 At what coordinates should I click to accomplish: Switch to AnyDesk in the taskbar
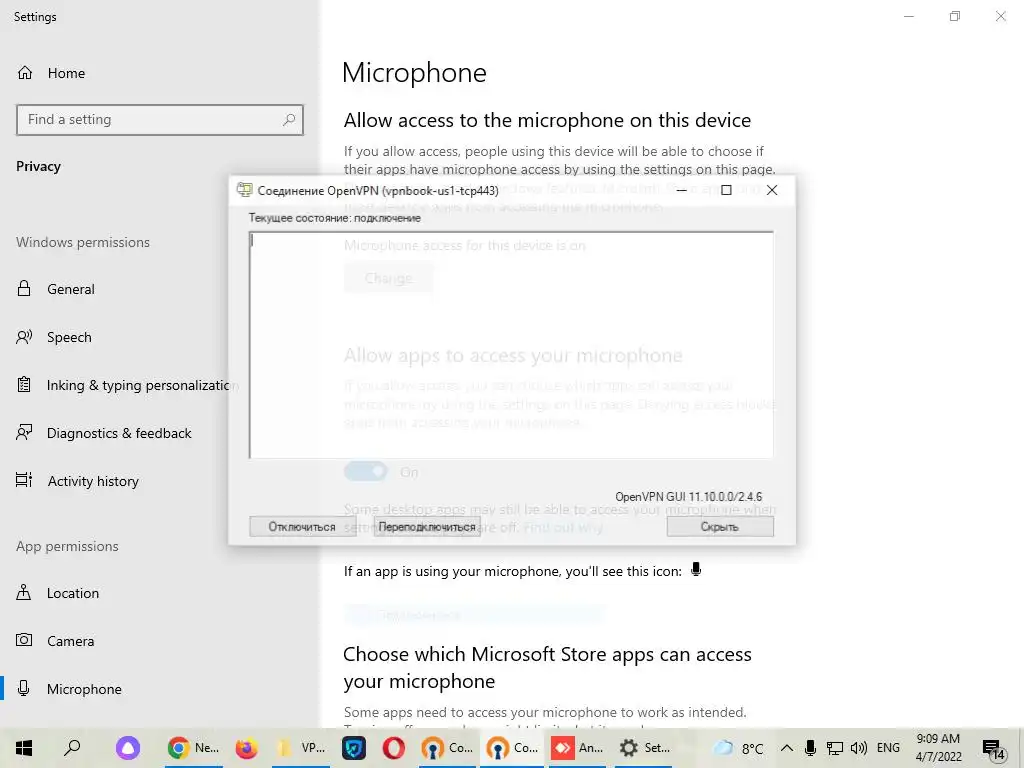tap(577, 748)
